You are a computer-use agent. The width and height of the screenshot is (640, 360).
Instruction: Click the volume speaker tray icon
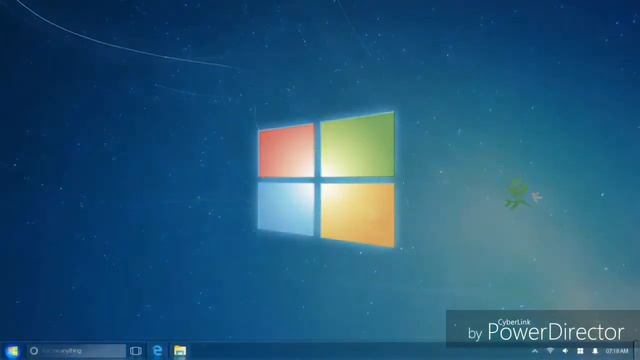click(565, 351)
